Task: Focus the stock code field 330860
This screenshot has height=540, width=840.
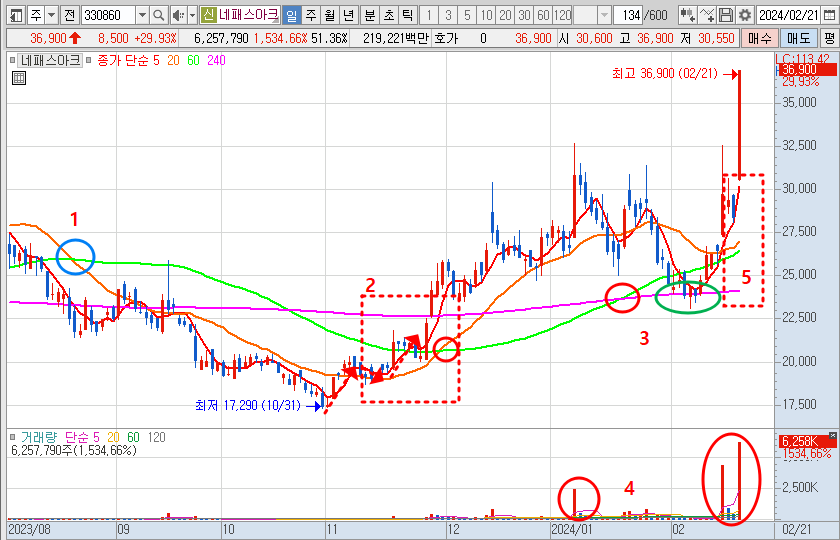Action: [108, 15]
